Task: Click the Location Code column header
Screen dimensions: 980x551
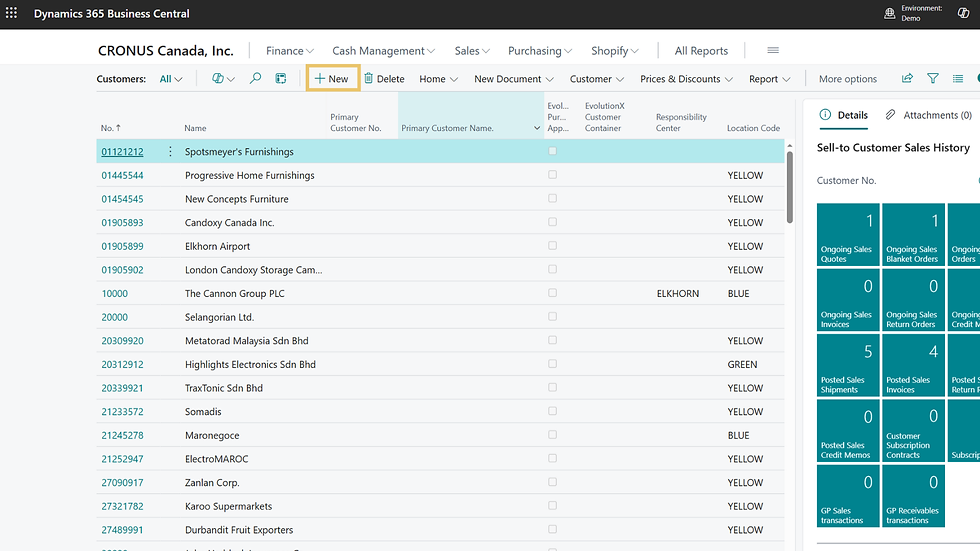Action: [753, 128]
